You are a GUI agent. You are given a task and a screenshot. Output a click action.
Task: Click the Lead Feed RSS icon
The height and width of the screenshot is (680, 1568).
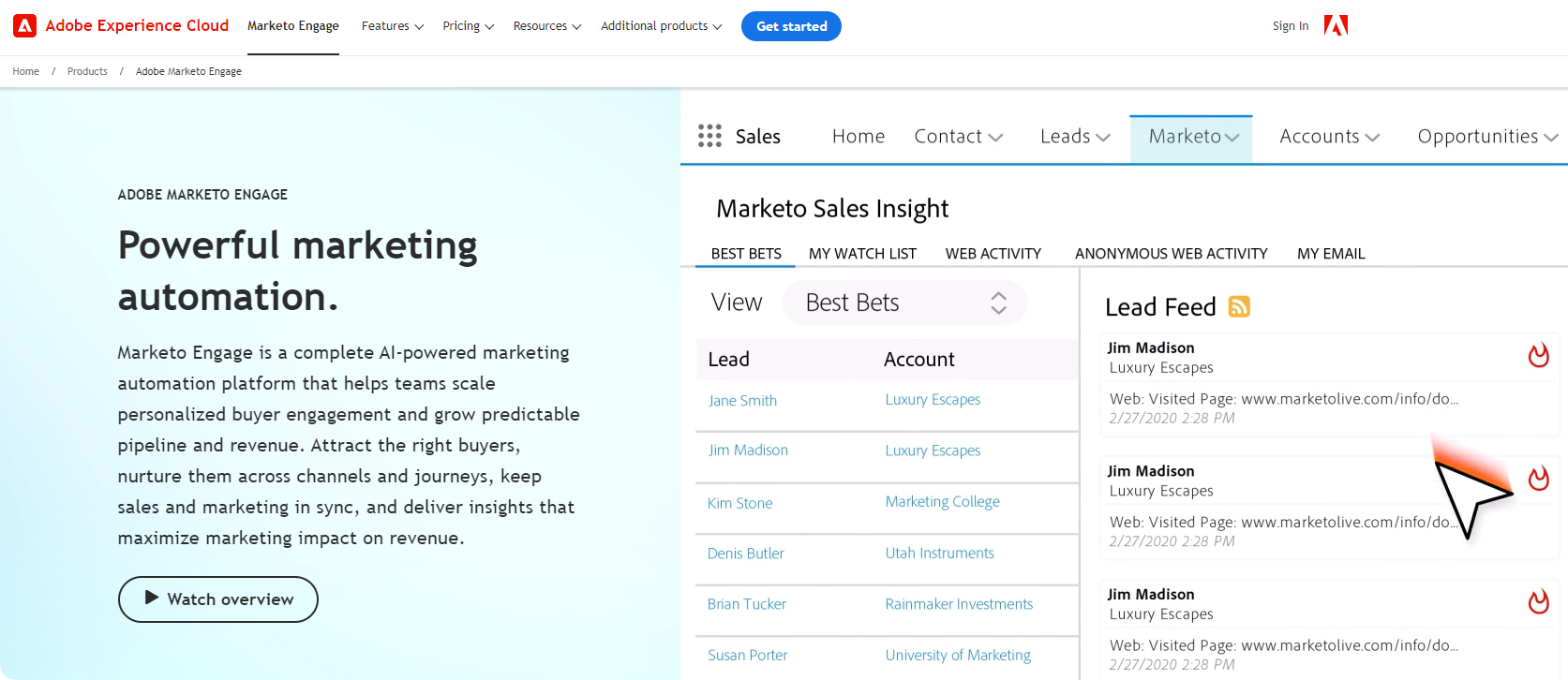1239,306
